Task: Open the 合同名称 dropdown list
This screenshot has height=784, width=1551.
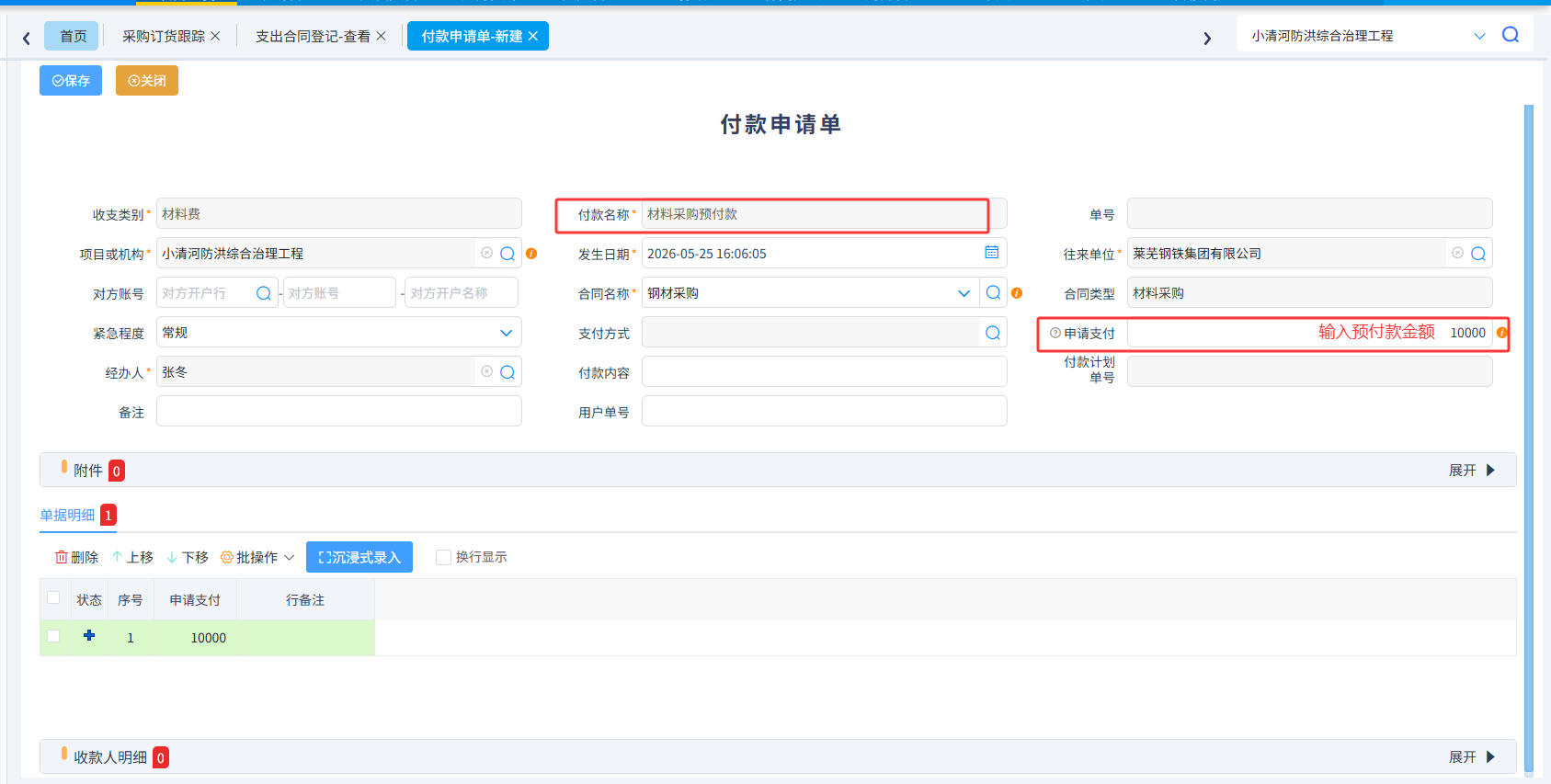Action: (964, 293)
